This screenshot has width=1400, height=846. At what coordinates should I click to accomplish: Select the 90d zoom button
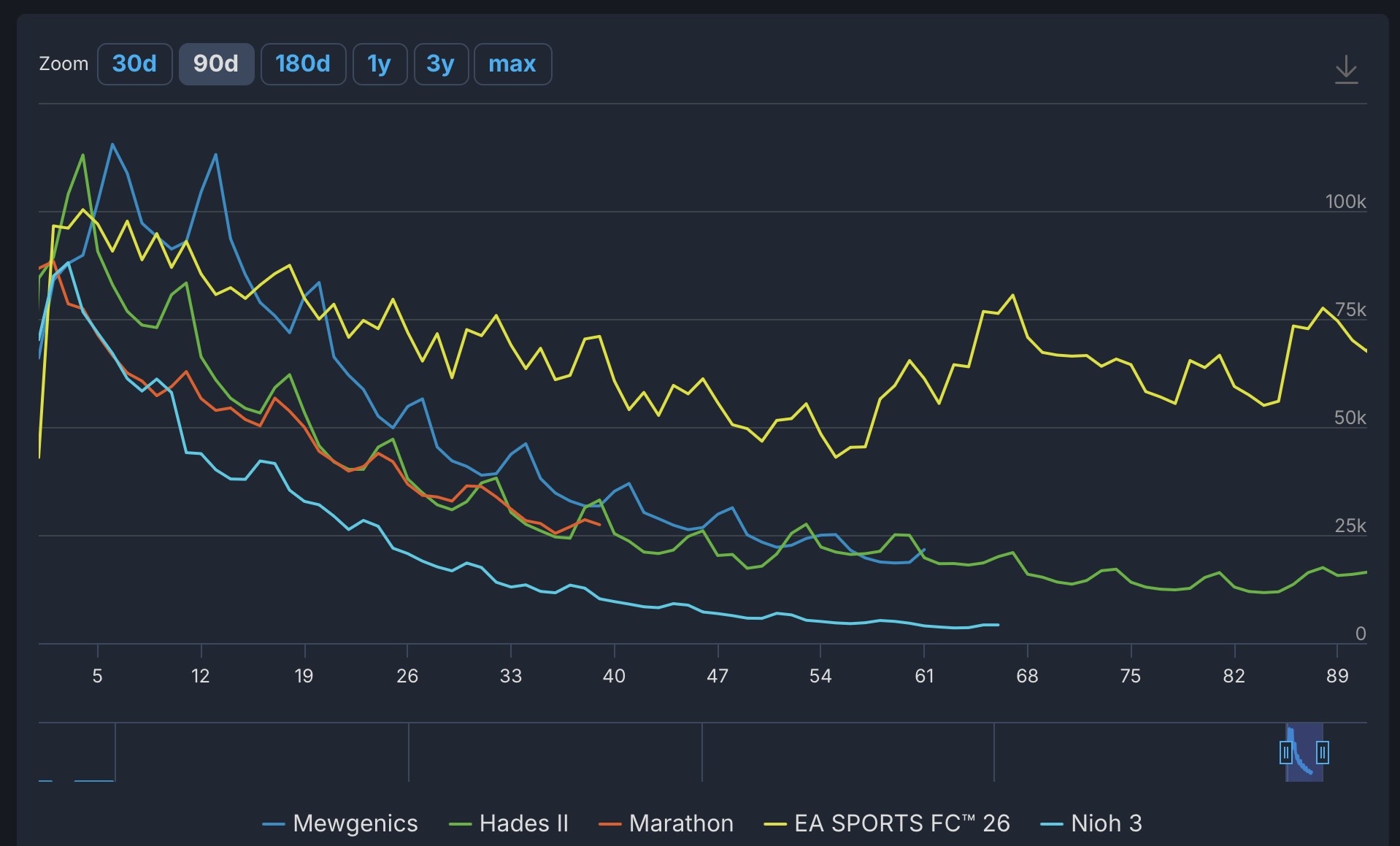(x=216, y=64)
